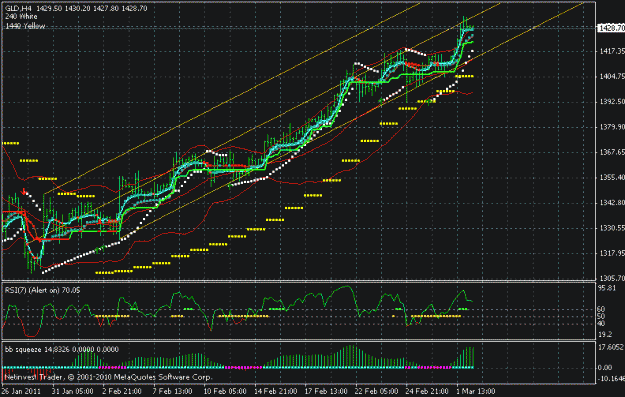
Task: Click time axis label '2 Feb 21:00'
Action: 122,391
